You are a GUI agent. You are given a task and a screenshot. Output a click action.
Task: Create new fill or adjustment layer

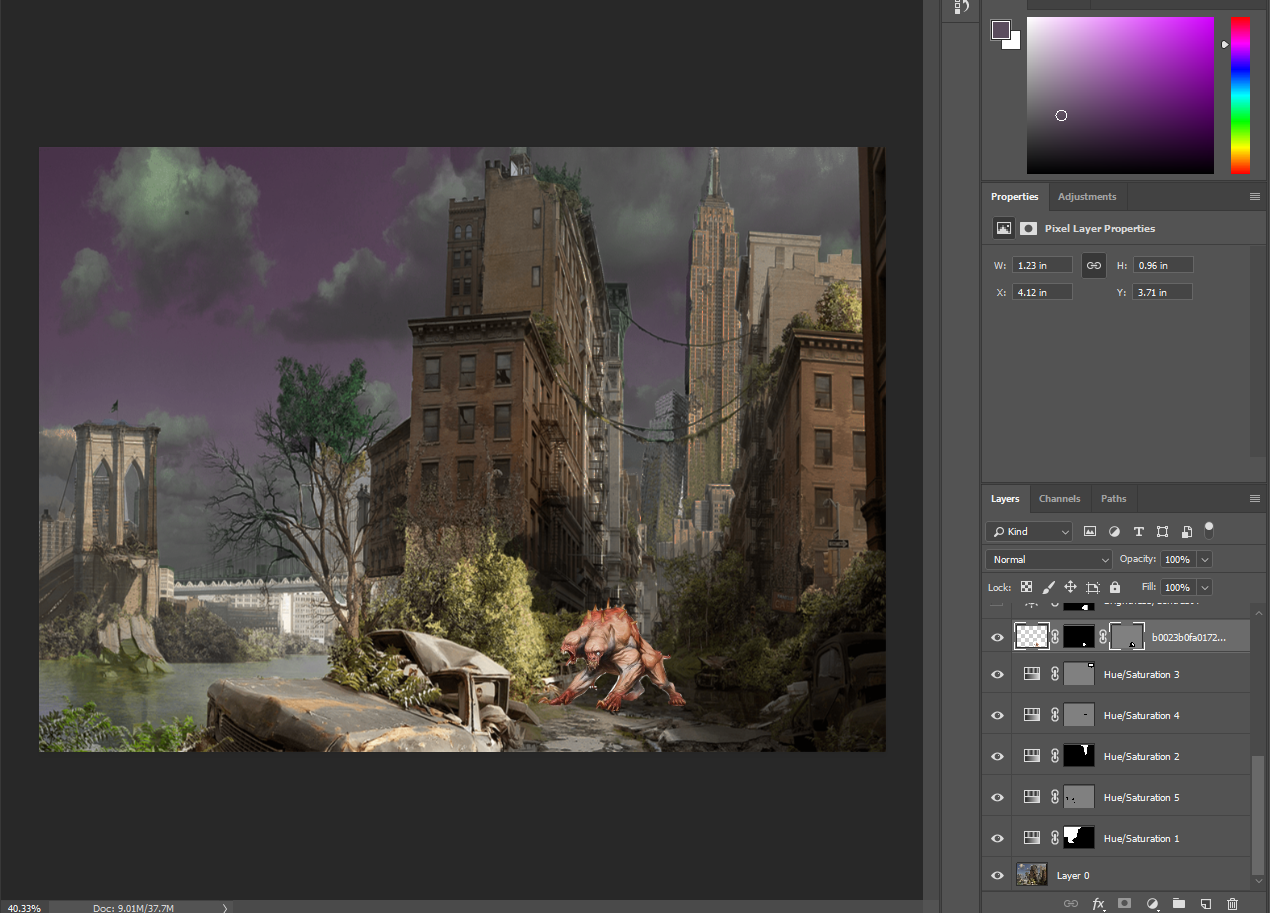click(x=1152, y=903)
